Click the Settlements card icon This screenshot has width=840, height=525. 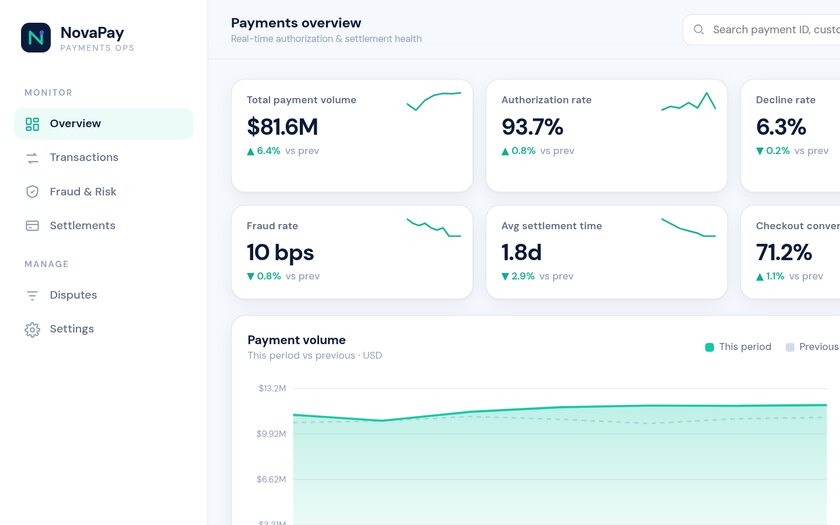(32, 226)
